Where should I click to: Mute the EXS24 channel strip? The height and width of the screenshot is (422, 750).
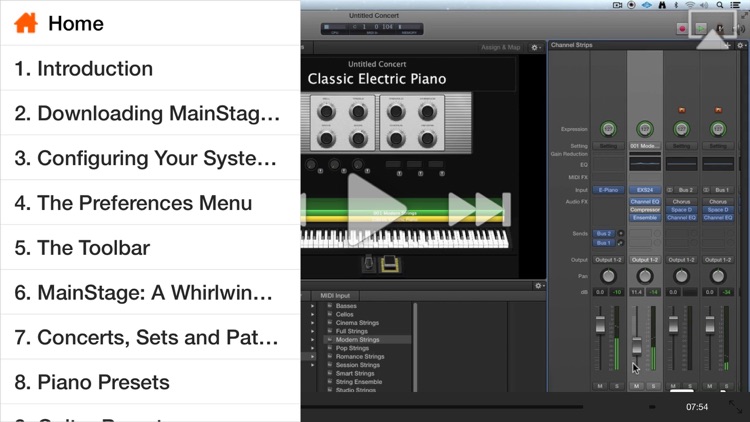636,386
